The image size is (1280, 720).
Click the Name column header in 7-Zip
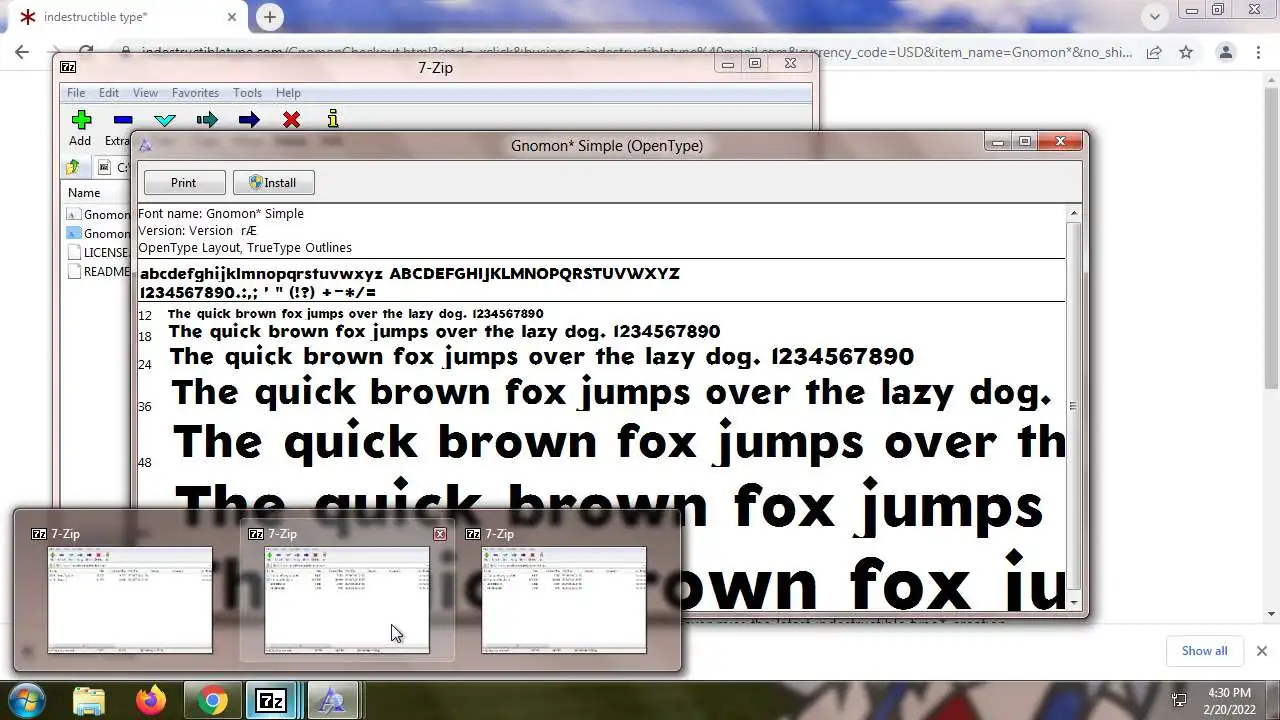pyautogui.click(x=84, y=193)
